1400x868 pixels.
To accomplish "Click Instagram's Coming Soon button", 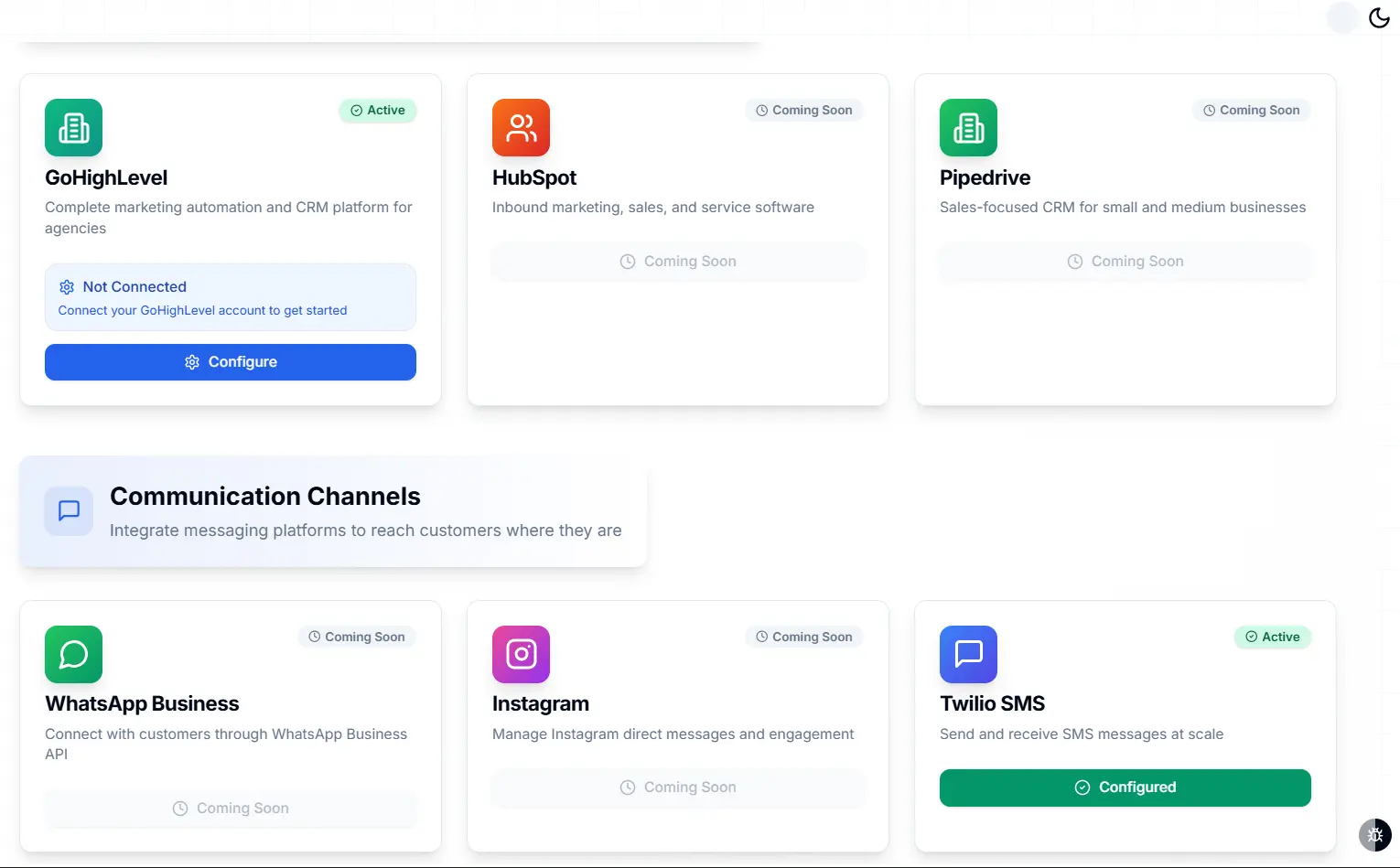I will [678, 788].
